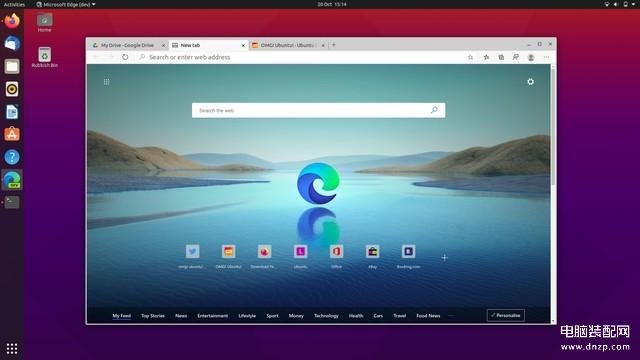Open the Firefox Download quick link tile
Viewport: 640px width, 360px height.
pos(264,251)
